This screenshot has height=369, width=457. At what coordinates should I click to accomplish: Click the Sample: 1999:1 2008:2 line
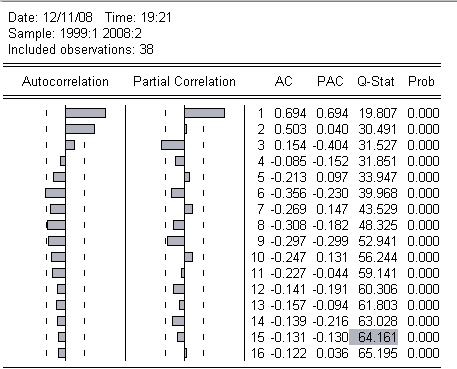(75, 33)
